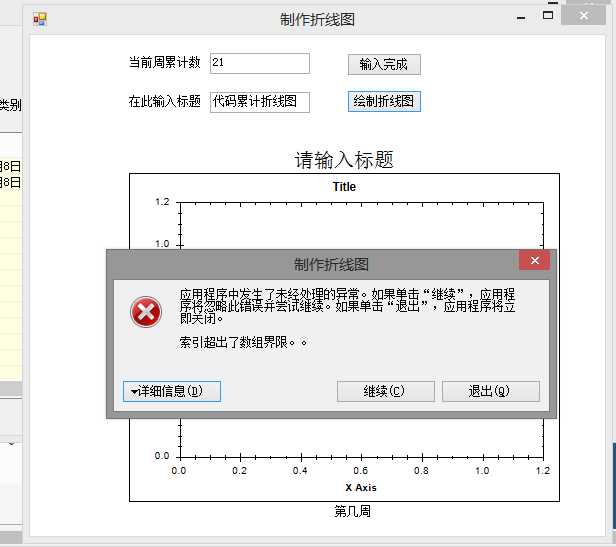Click the 0.6 label on the X axis

(360, 470)
